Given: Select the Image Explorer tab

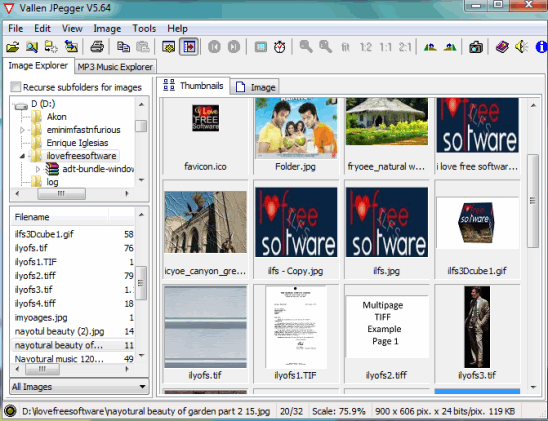Looking at the screenshot, I should pos(38,66).
